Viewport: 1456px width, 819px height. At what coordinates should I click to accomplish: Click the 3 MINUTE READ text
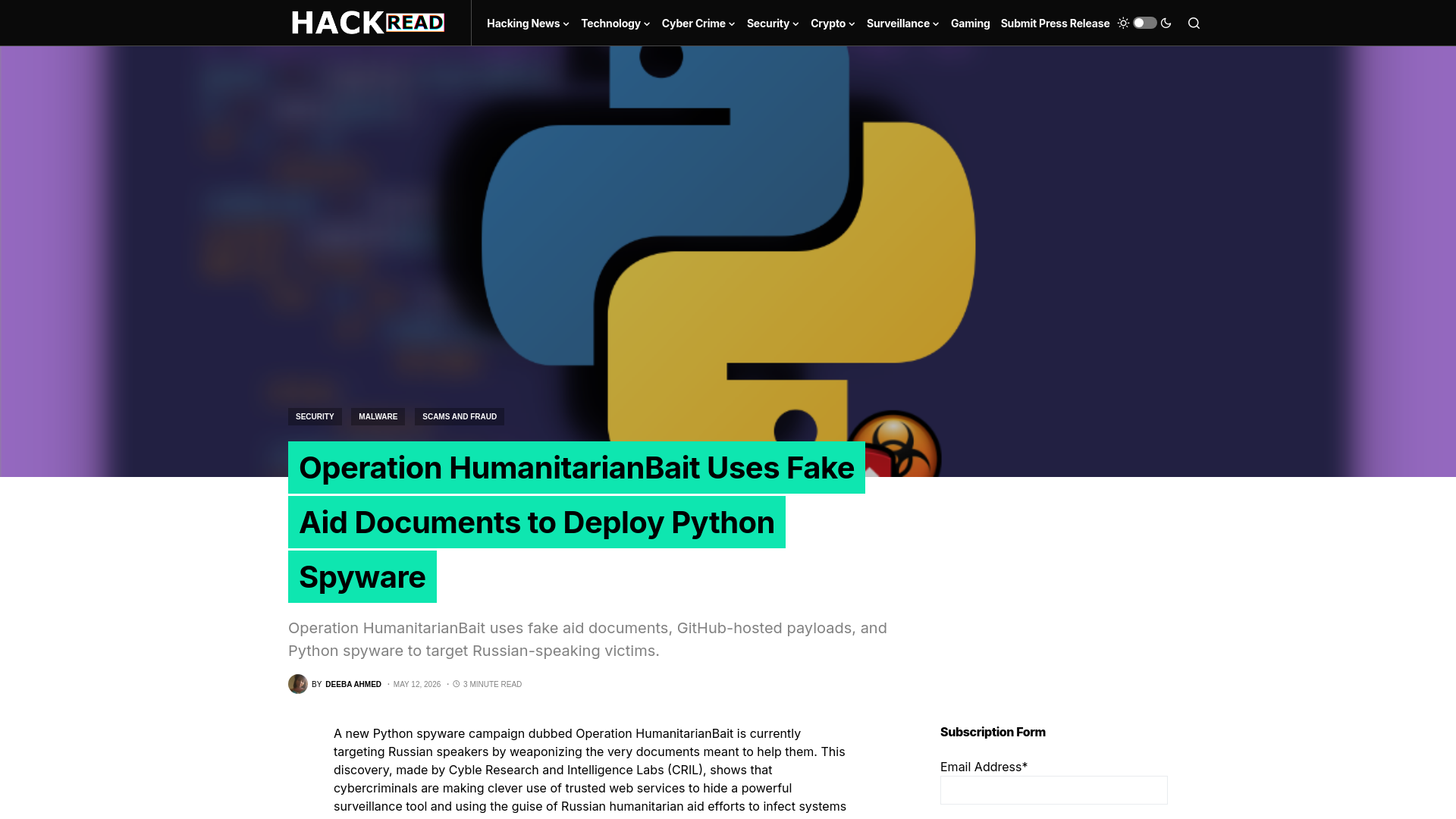(492, 684)
